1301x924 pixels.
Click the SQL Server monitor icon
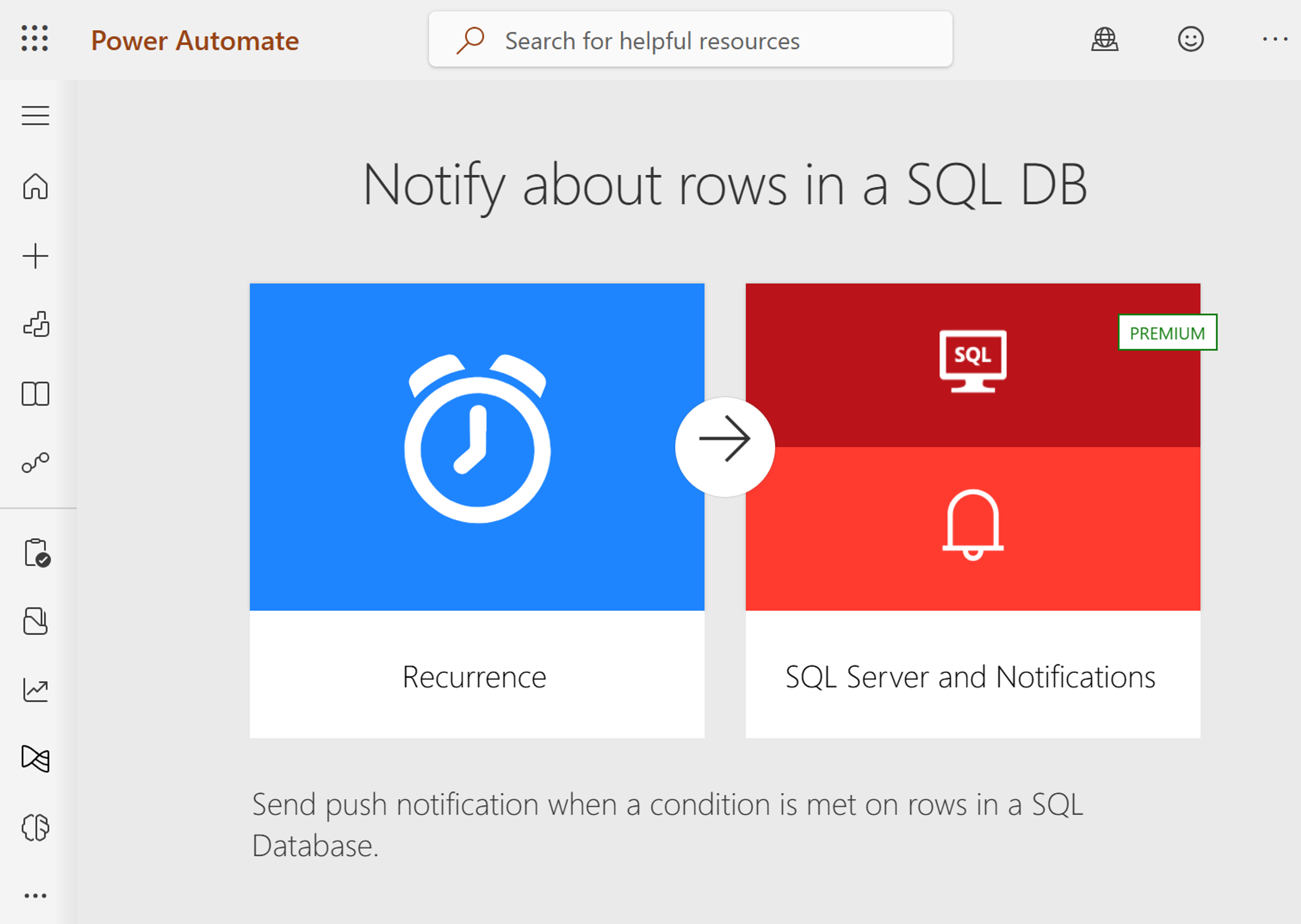[973, 361]
